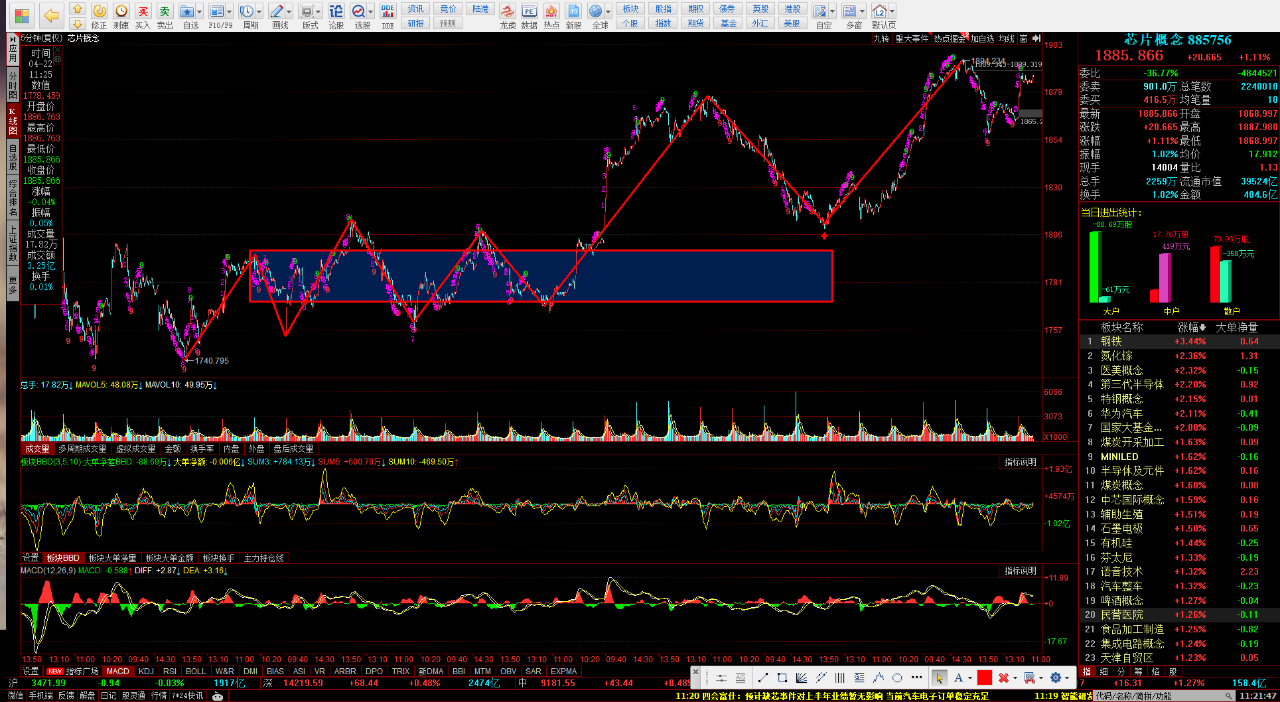The height and width of the screenshot is (702, 1280).
Task: Switch to the KDJ indicator tab
Action: [146, 671]
